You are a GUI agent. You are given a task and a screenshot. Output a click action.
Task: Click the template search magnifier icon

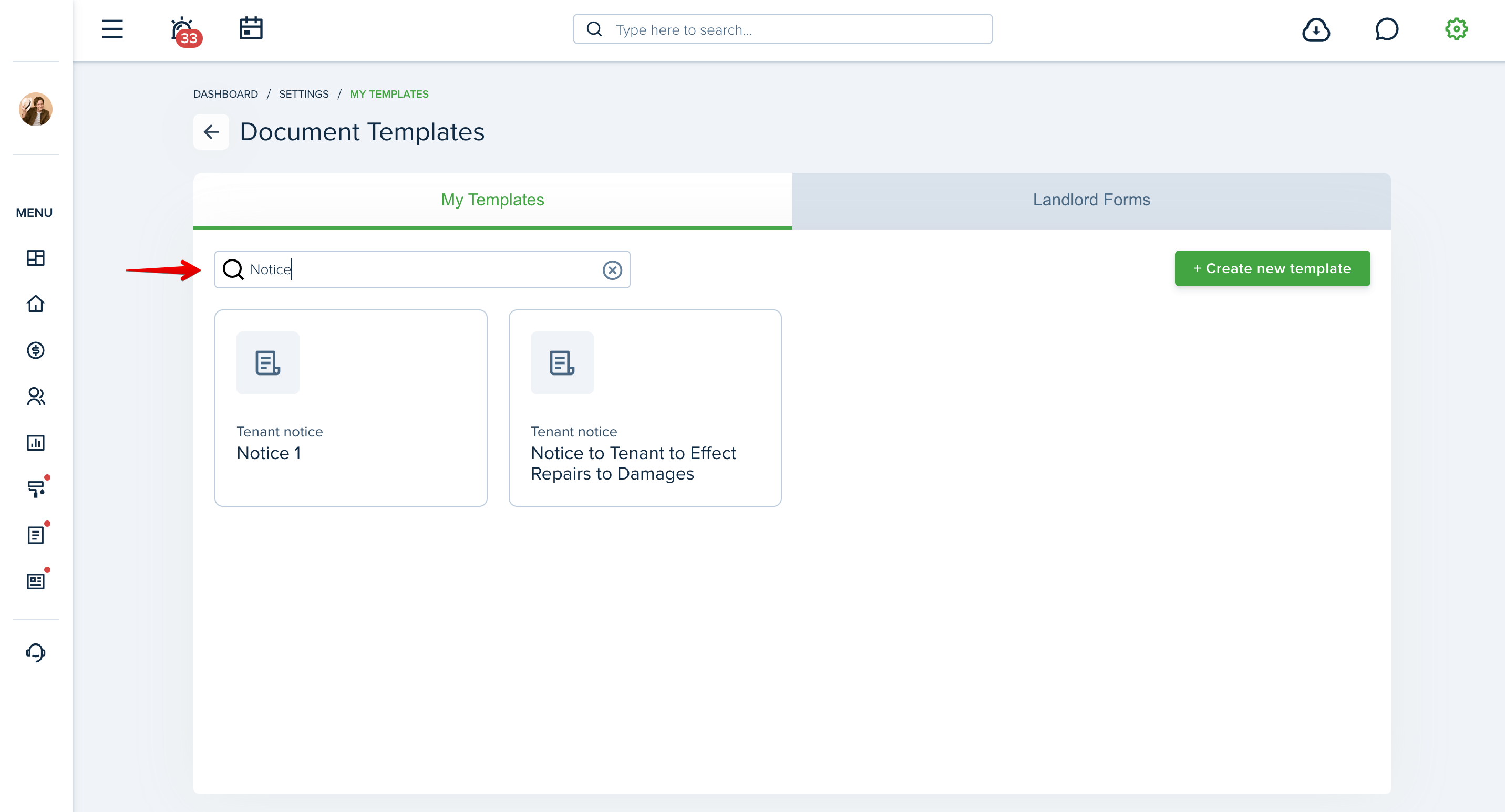[x=233, y=269]
